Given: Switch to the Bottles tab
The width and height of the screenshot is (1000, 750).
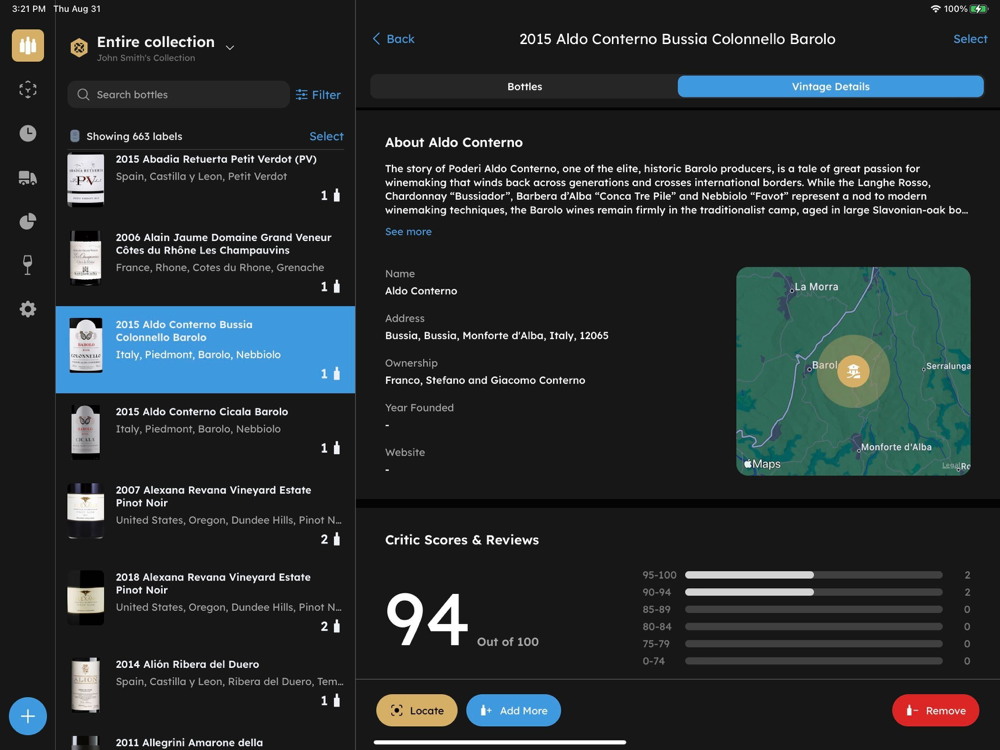Looking at the screenshot, I should pyautogui.click(x=524, y=86).
